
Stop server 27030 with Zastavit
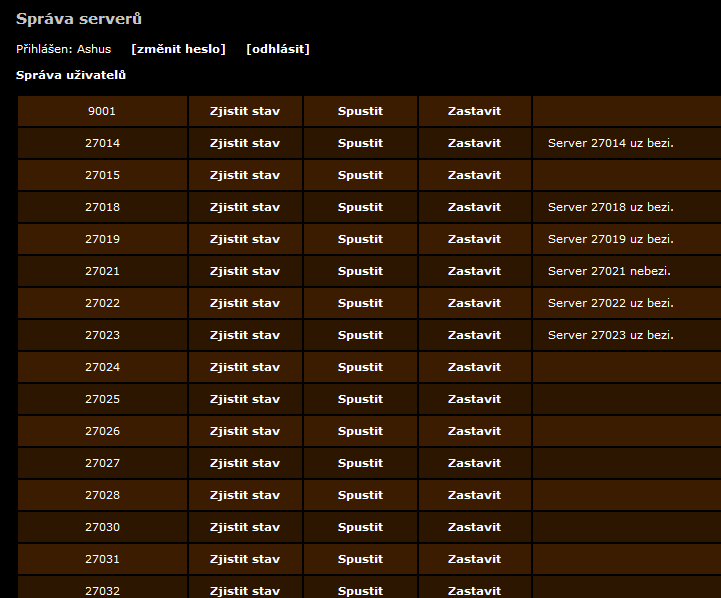coord(474,527)
